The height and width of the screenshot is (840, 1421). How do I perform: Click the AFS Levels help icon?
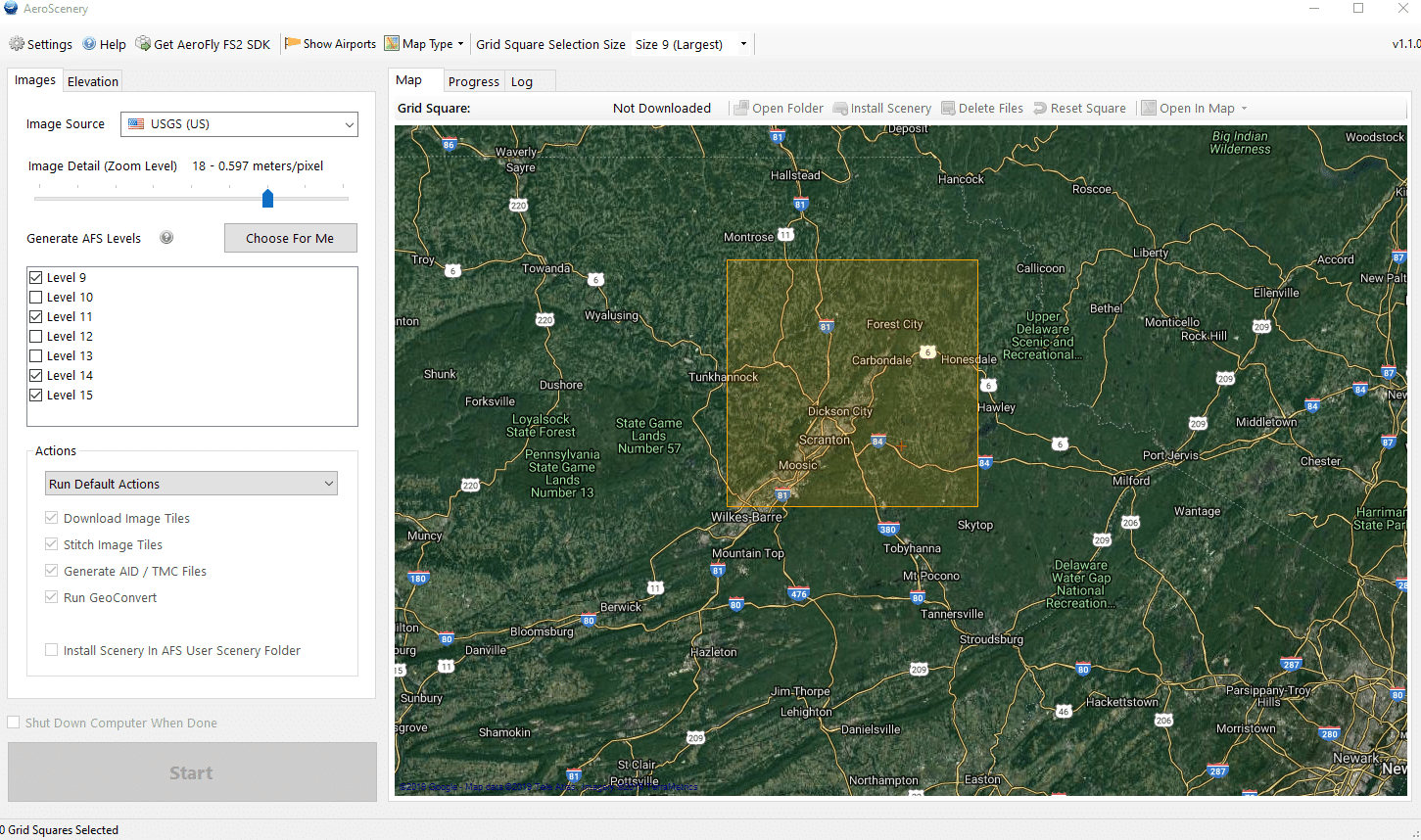(x=166, y=238)
